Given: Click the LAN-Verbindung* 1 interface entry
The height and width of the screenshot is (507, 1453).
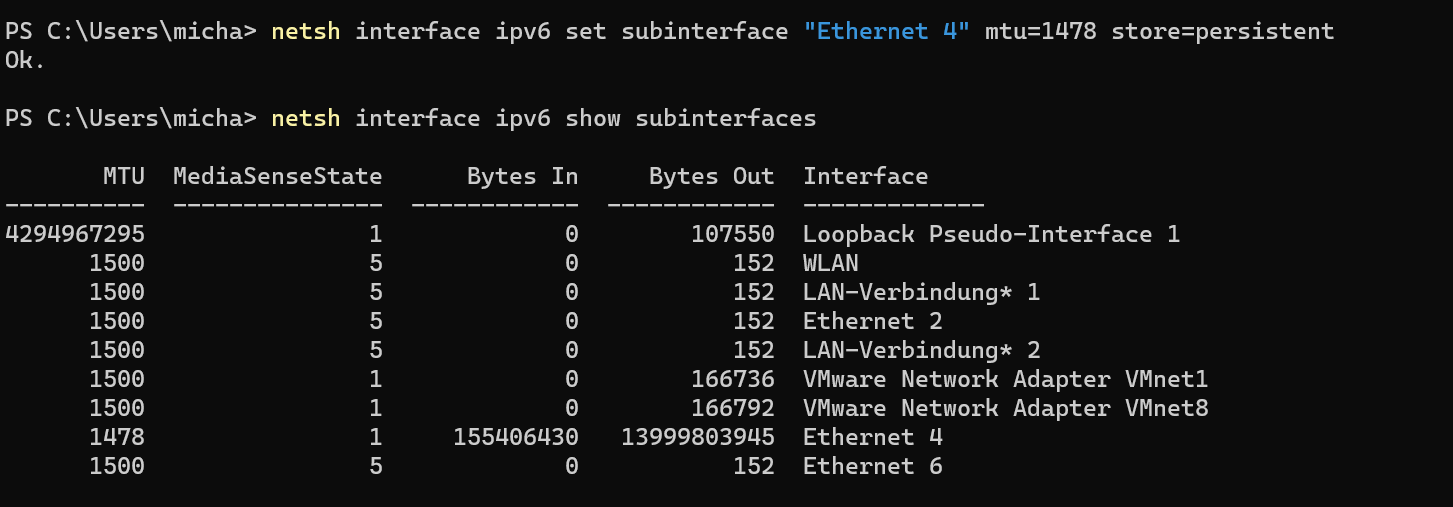Looking at the screenshot, I should pyautogui.click(x=921, y=293).
